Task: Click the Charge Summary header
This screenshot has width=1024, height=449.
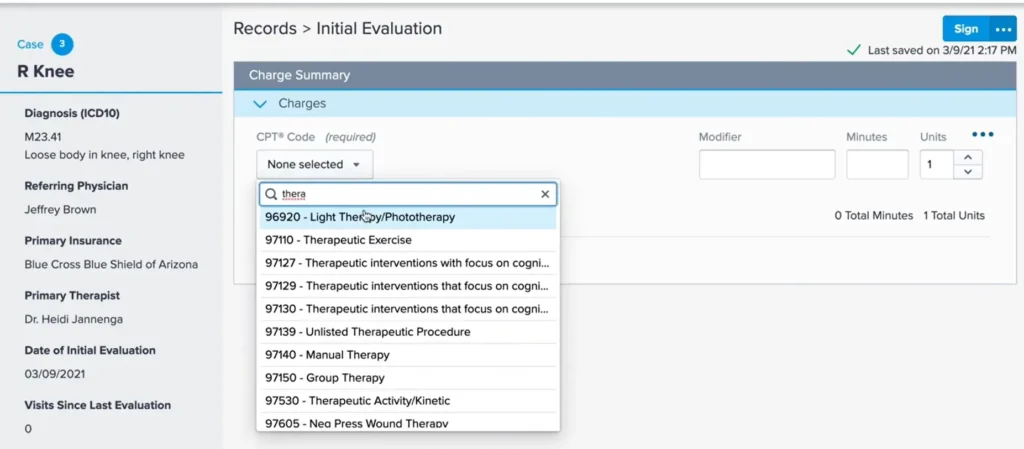Action: [x=625, y=75]
